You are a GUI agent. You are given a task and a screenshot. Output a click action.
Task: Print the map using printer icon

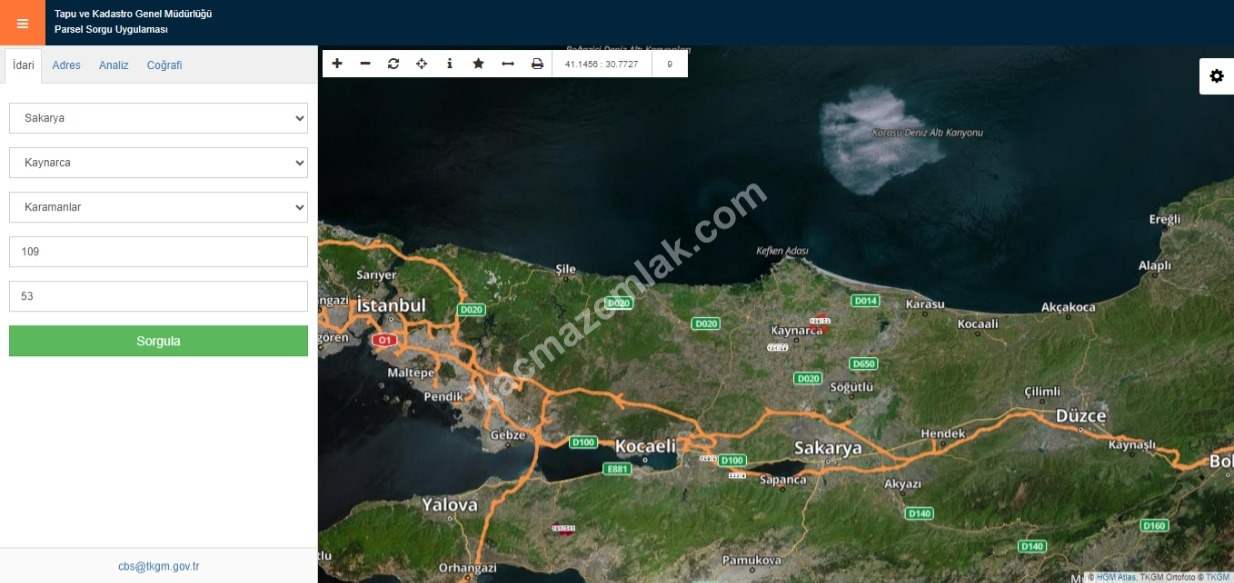pyautogui.click(x=537, y=64)
